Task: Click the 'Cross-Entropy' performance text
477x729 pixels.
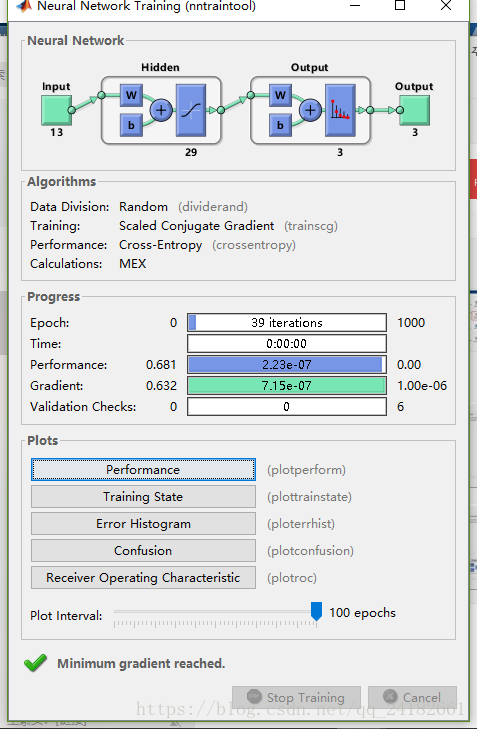Action: pyautogui.click(x=160, y=245)
